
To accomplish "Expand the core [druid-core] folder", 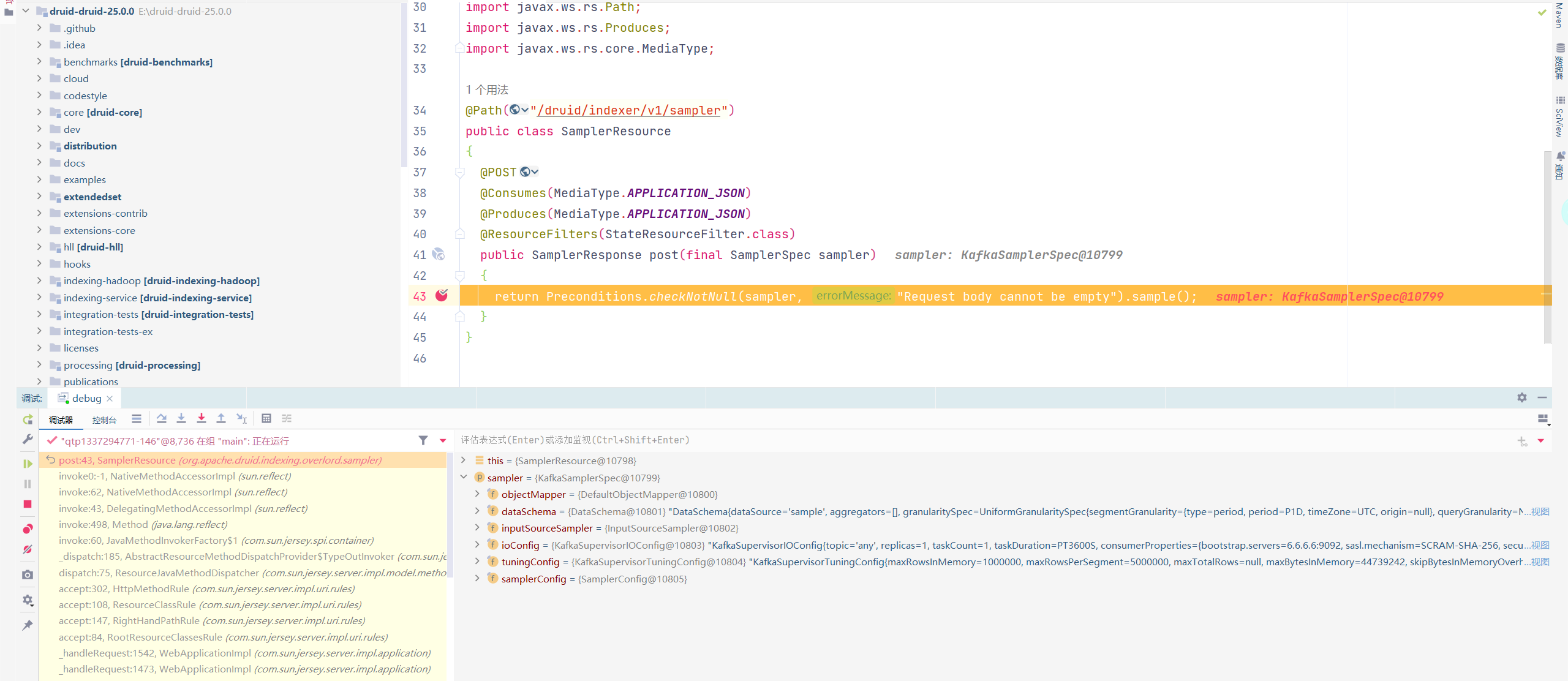I will (x=39, y=112).
